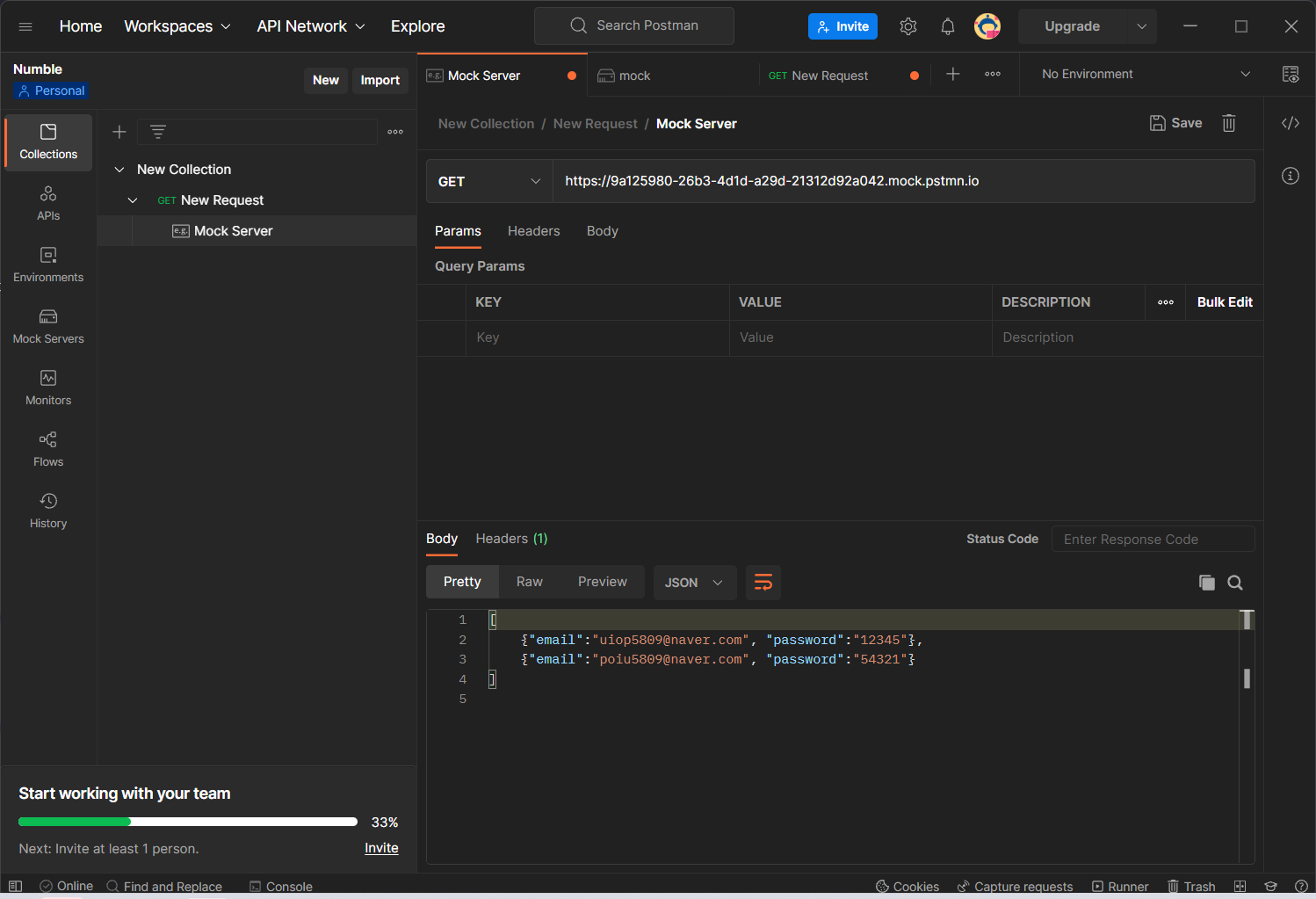Image resolution: width=1316 pixels, height=899 pixels.
Task: Go to Home menu
Action: point(81,26)
